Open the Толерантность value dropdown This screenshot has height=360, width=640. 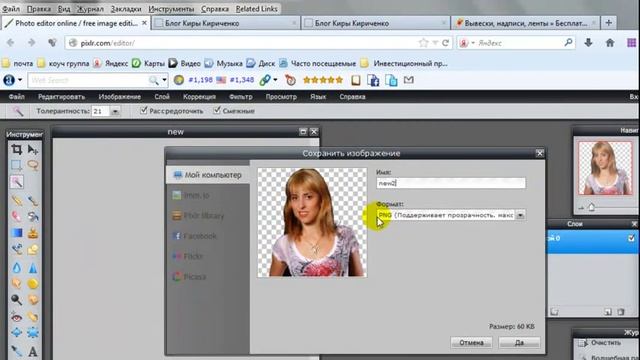(115, 111)
